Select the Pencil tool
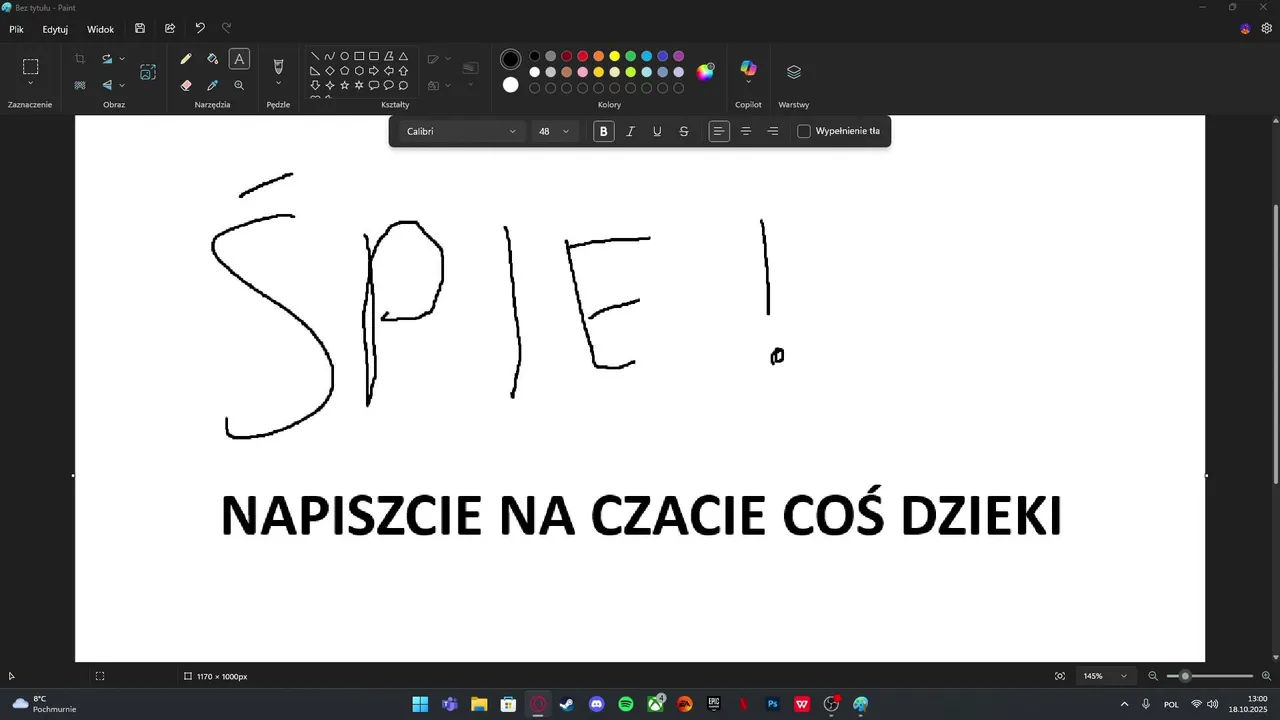 coord(186,59)
